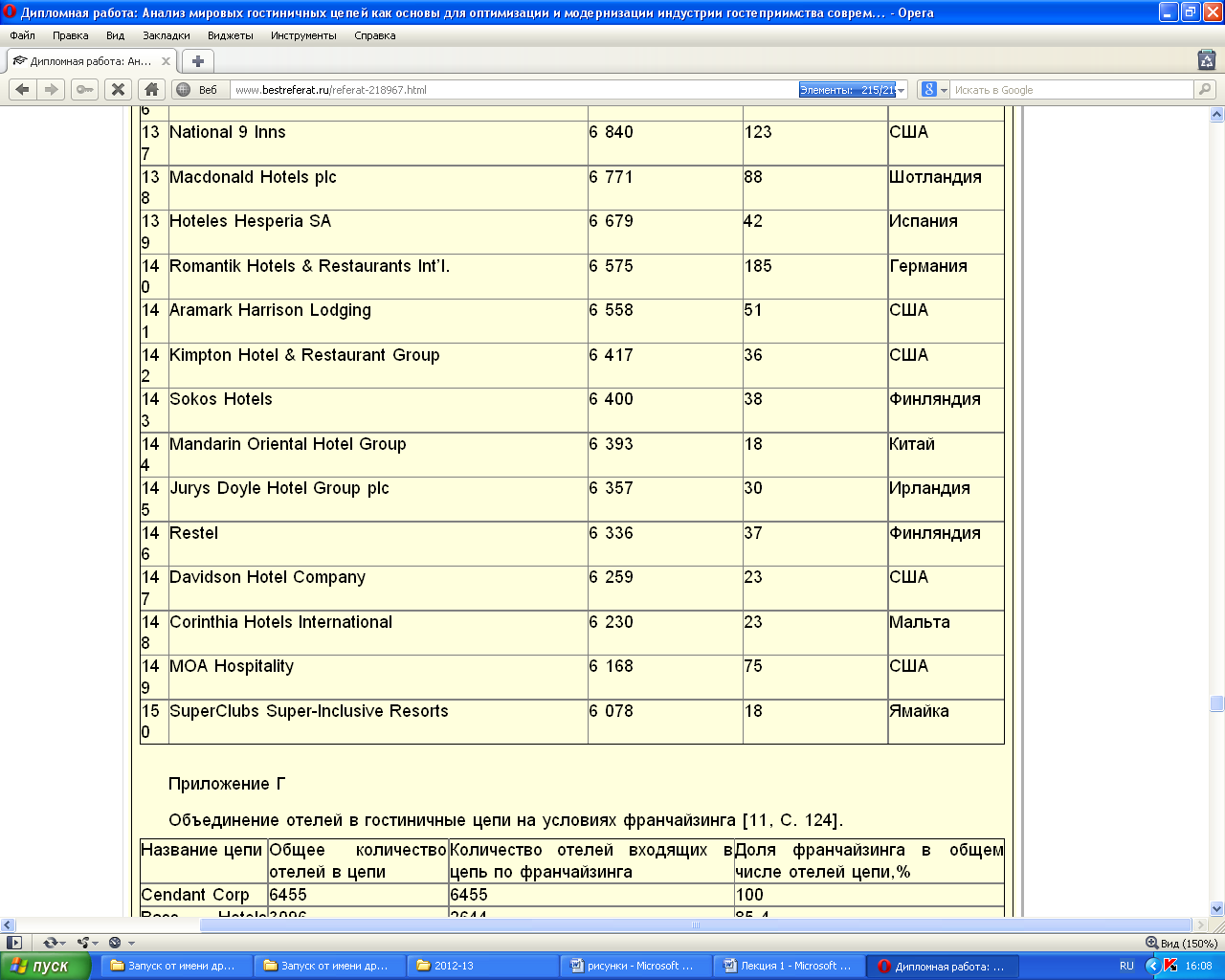
Task: Expand hidden tray icons arrow
Action: [1153, 966]
